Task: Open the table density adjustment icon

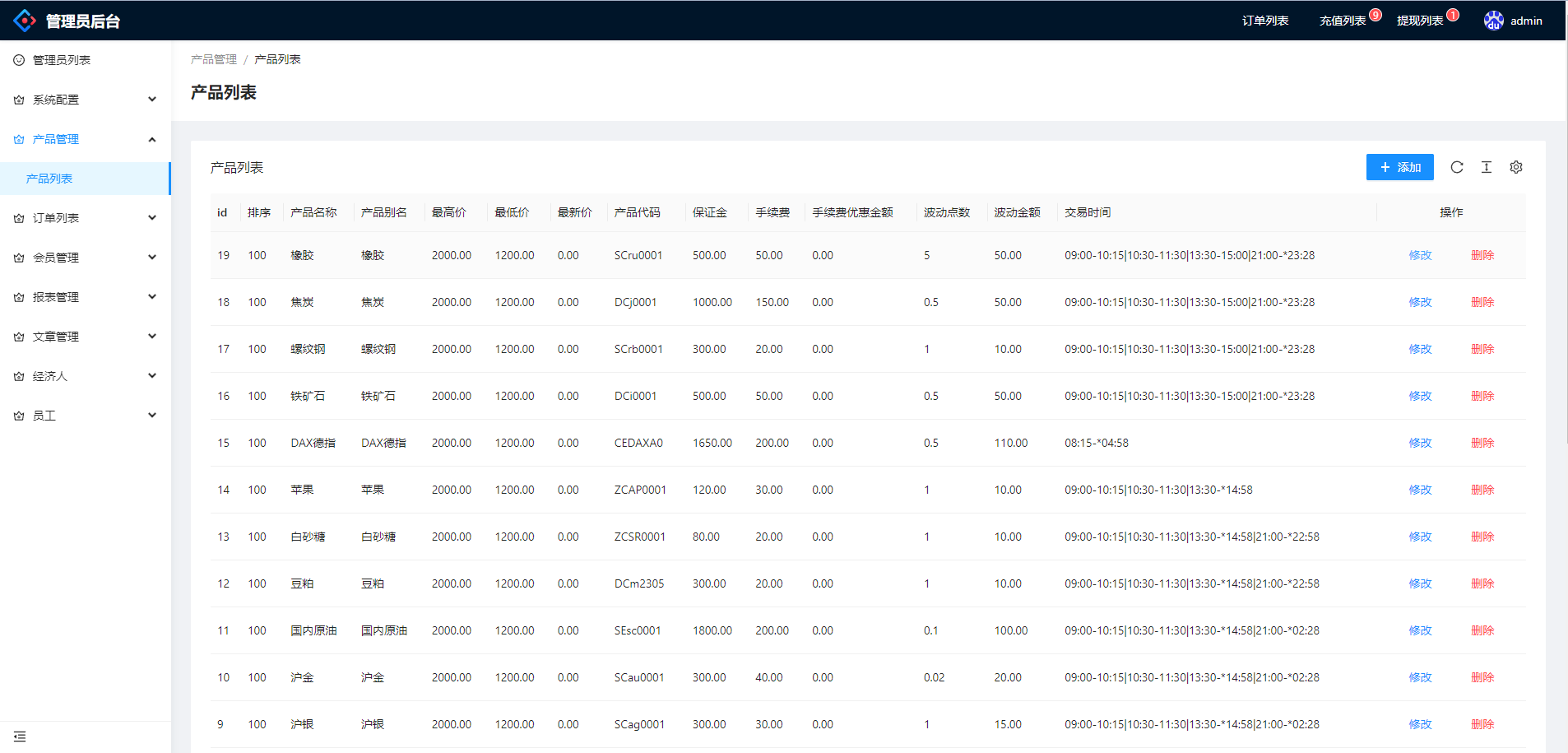Action: tap(1486, 167)
